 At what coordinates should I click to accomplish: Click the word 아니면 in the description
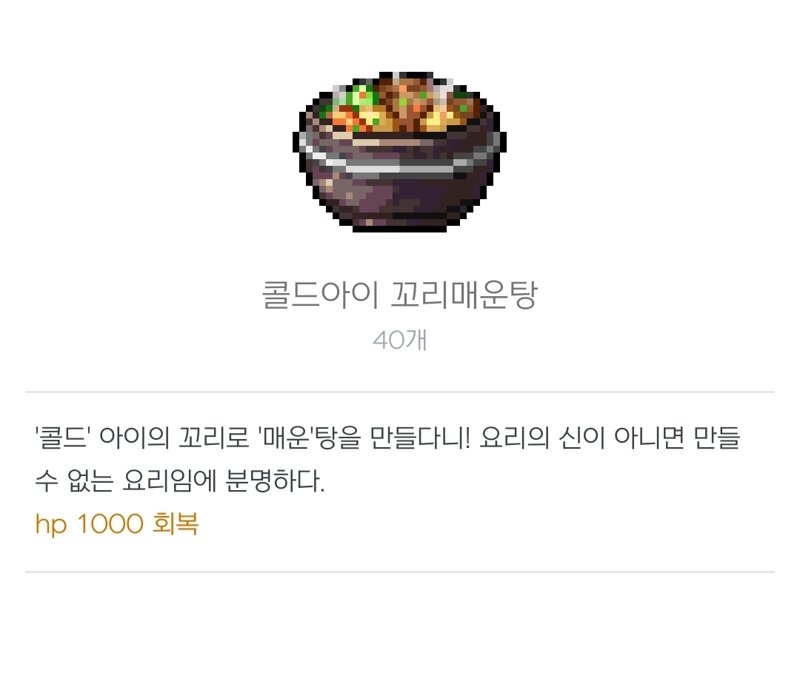coord(648,438)
